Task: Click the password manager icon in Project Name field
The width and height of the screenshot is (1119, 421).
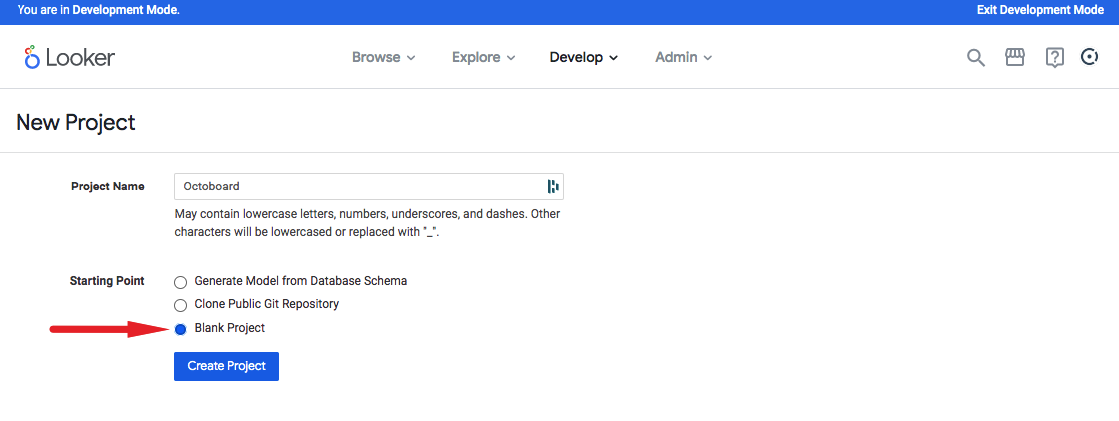Action: click(552, 186)
